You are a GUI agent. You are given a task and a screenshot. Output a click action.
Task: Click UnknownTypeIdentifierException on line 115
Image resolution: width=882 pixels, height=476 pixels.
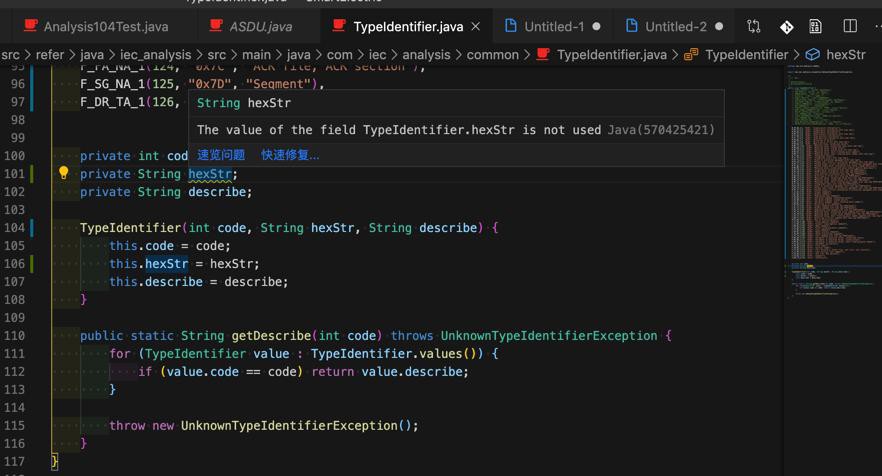[289, 425]
